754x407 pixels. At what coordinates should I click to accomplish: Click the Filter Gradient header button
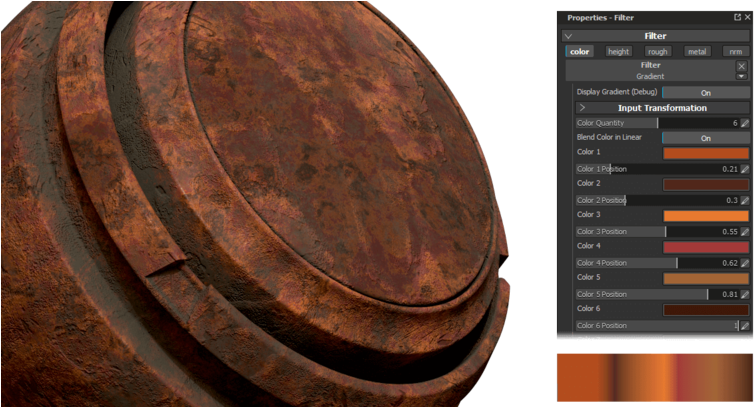point(650,70)
